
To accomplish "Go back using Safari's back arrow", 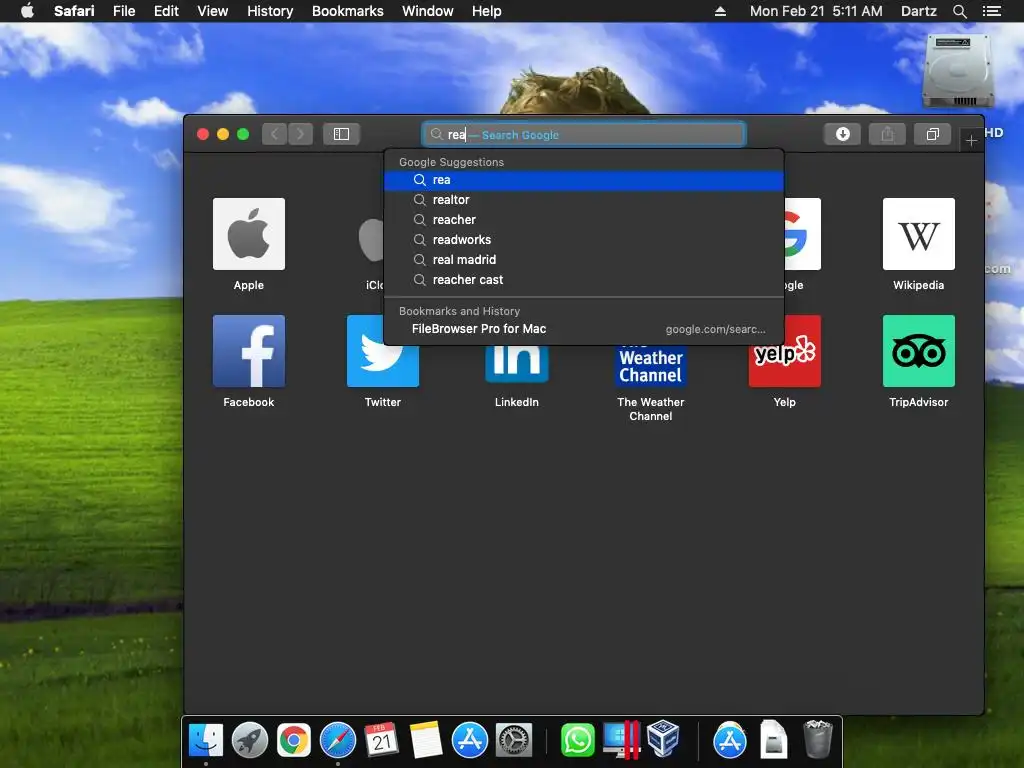I will 275,134.
